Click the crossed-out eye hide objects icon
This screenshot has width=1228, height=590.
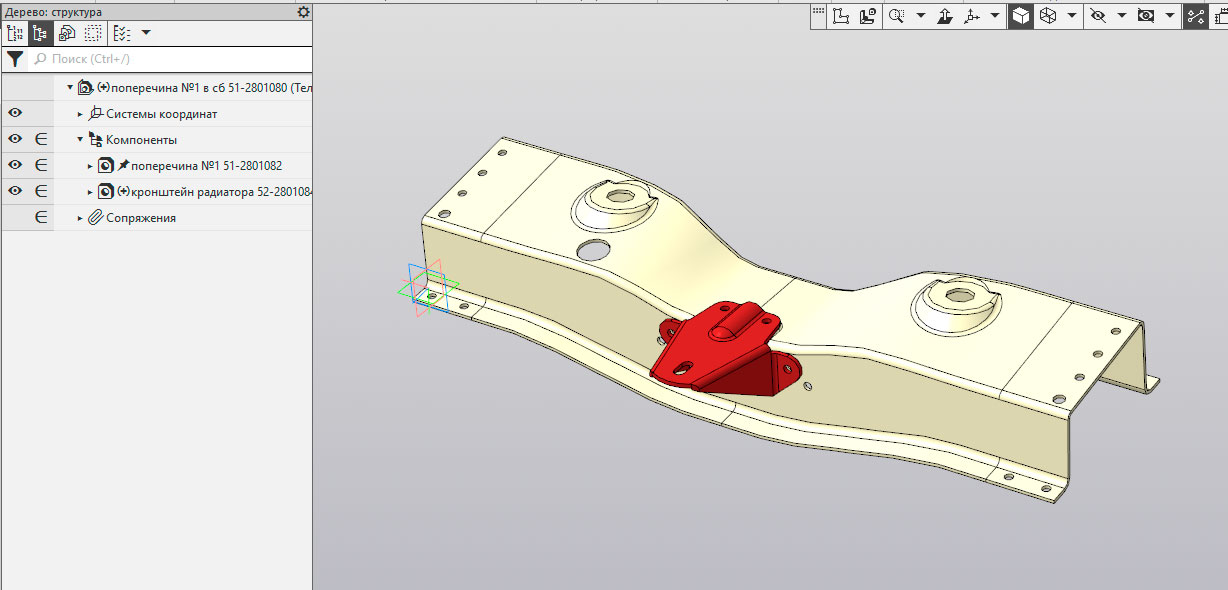click(1098, 16)
